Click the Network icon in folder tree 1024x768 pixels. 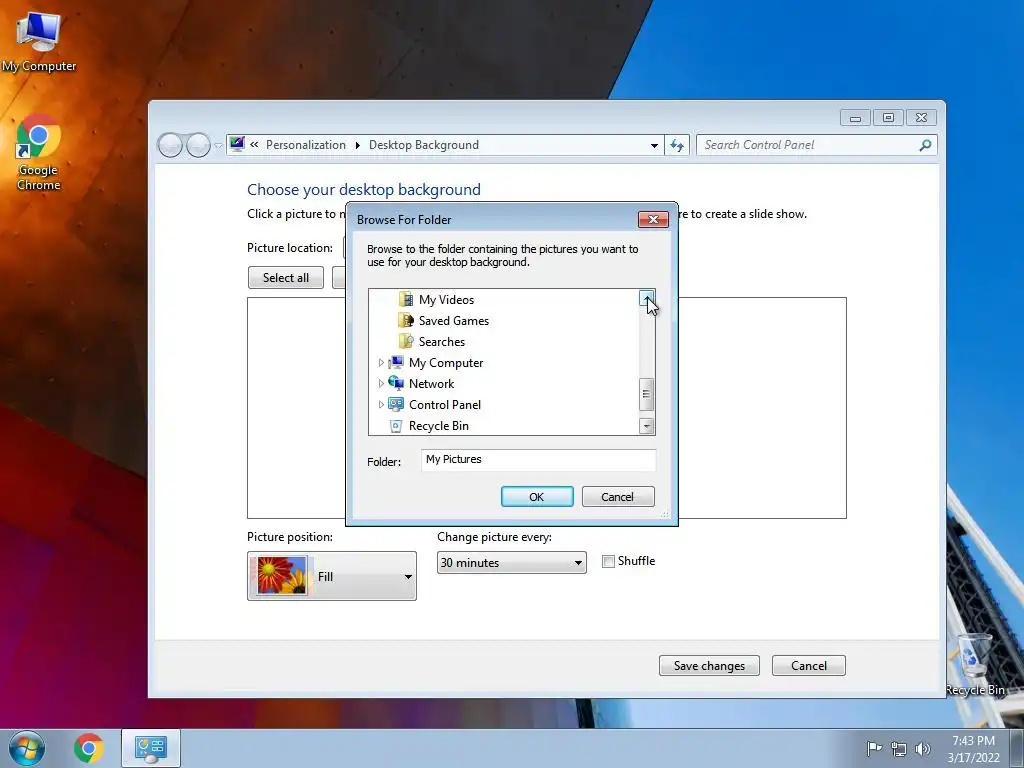coord(396,383)
